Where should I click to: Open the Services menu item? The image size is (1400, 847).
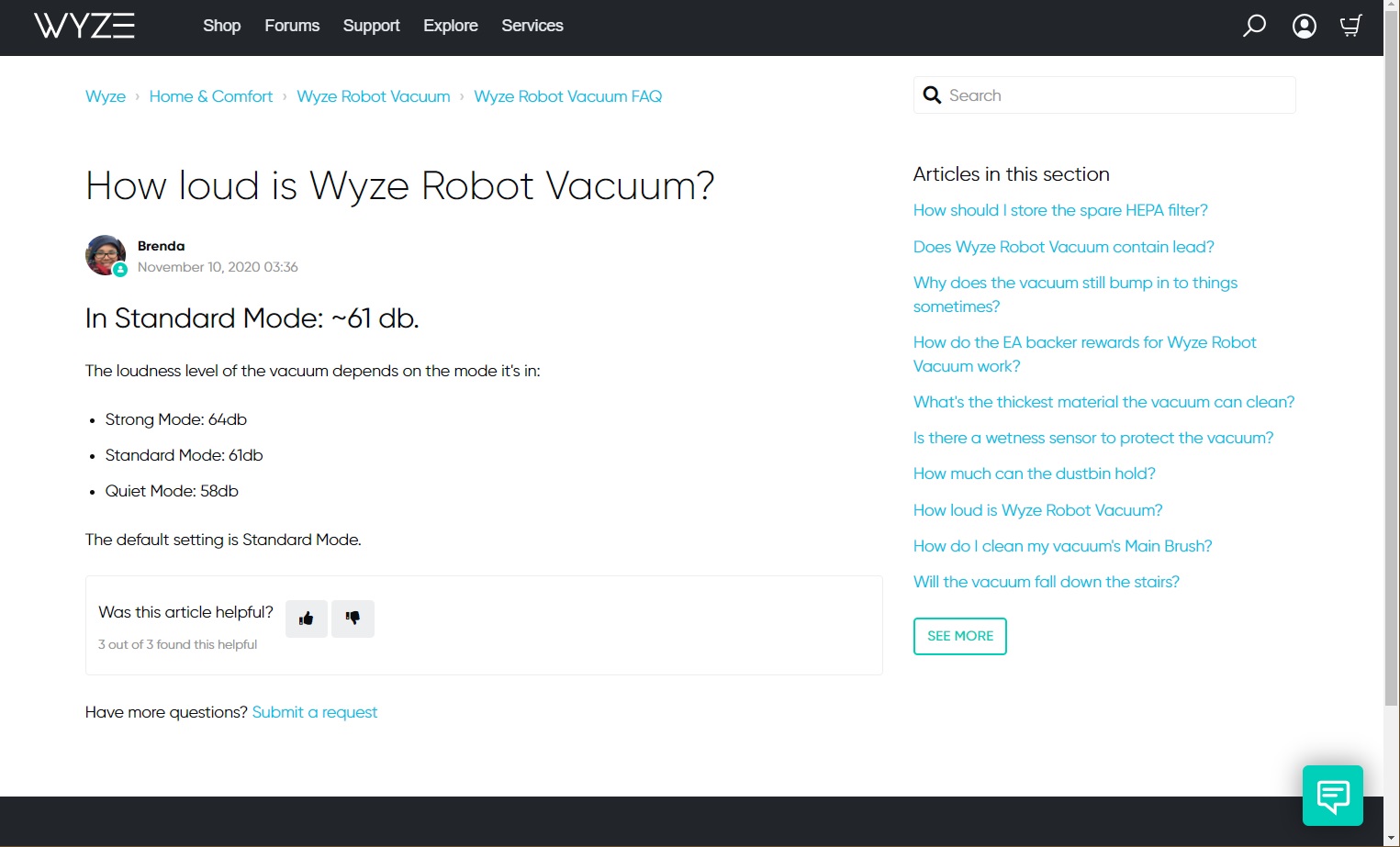(x=532, y=26)
